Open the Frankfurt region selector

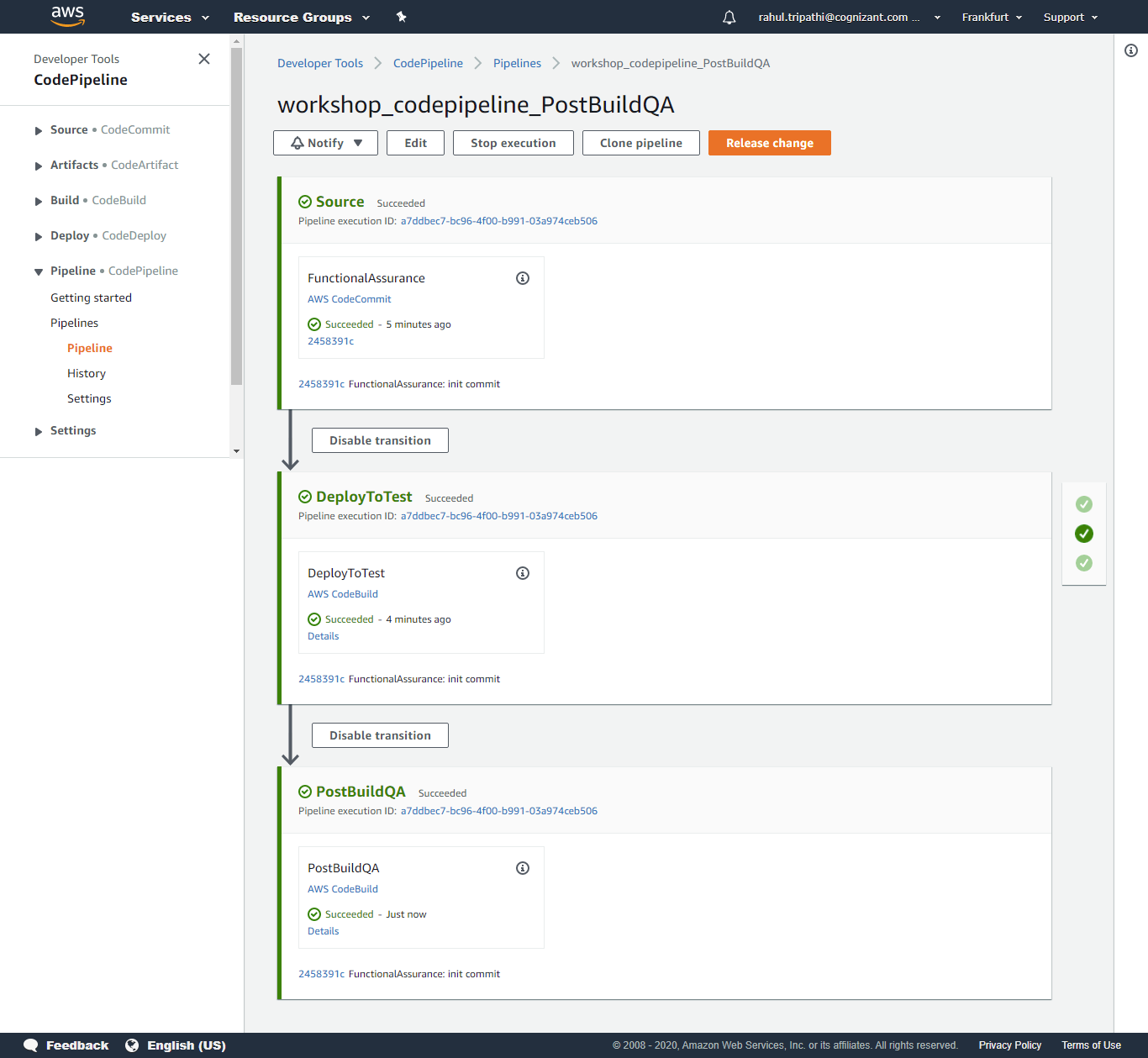pyautogui.click(x=992, y=17)
